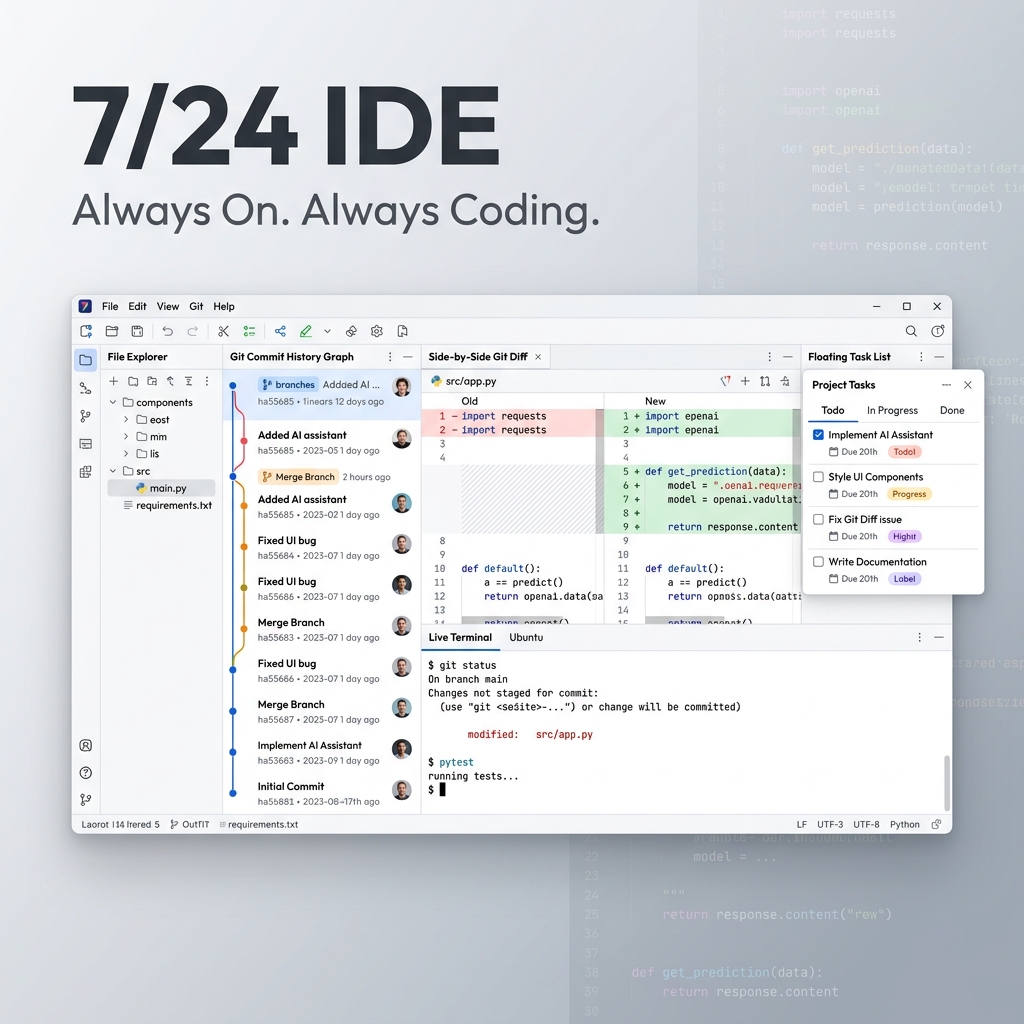Viewport: 1024px width, 1024px height.
Task: Minimize the Git Commit History Graph panel
Action: point(408,357)
